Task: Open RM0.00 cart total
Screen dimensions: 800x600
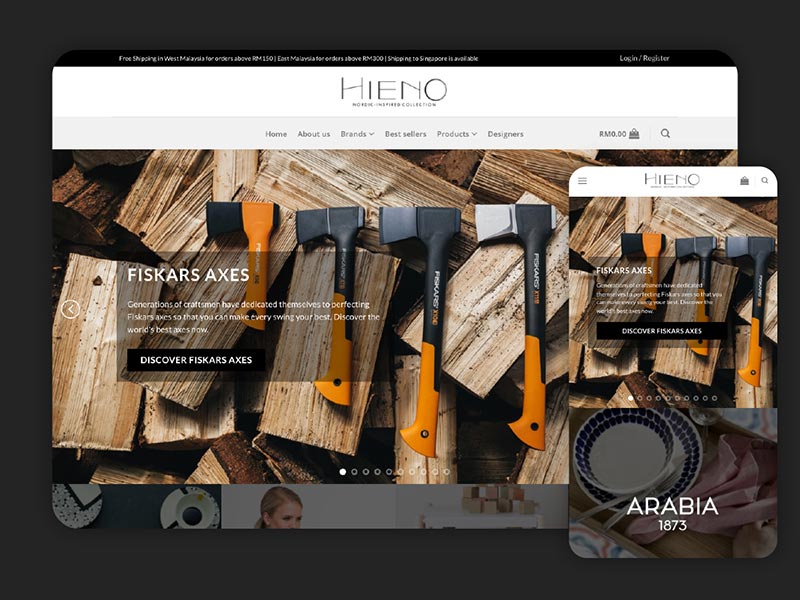Action: (612, 134)
